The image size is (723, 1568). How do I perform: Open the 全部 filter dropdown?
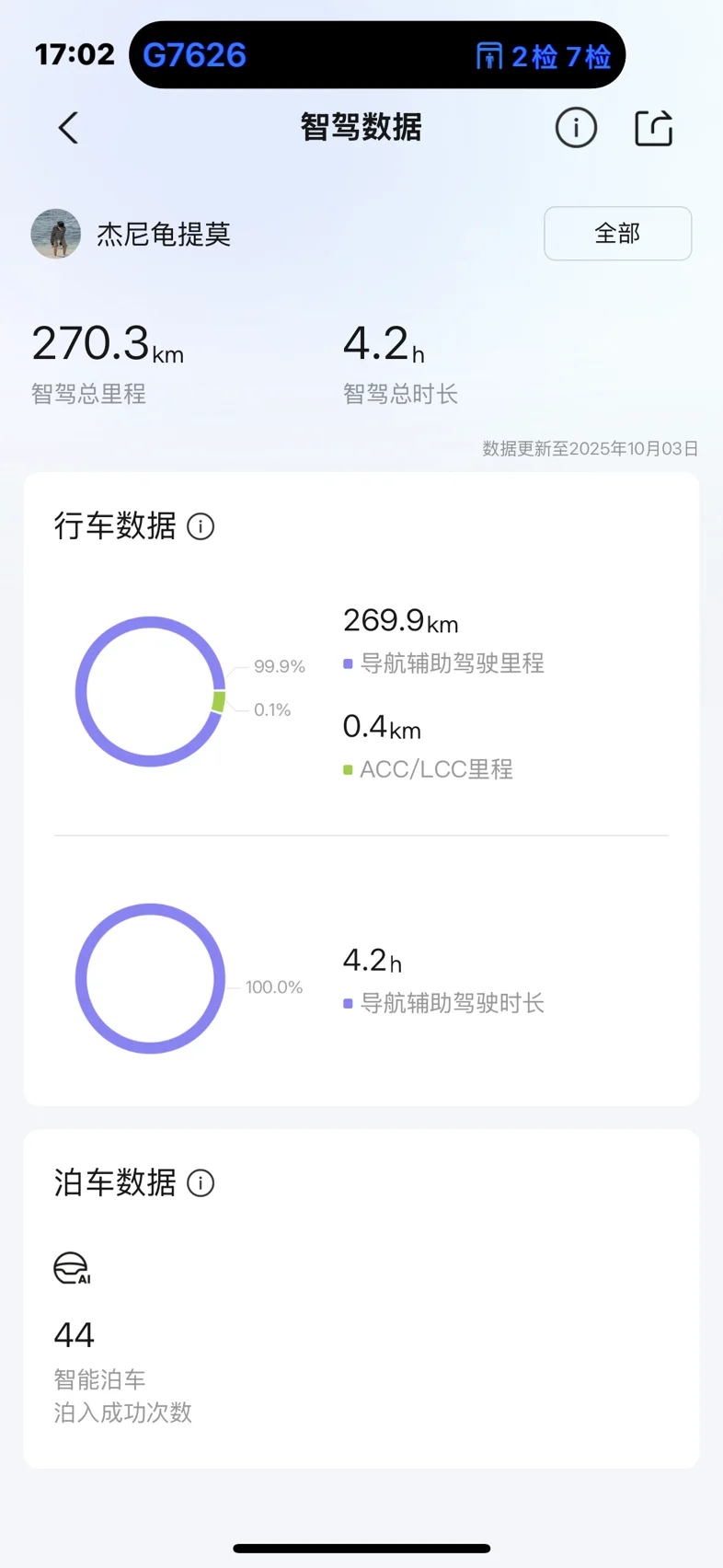pos(617,234)
